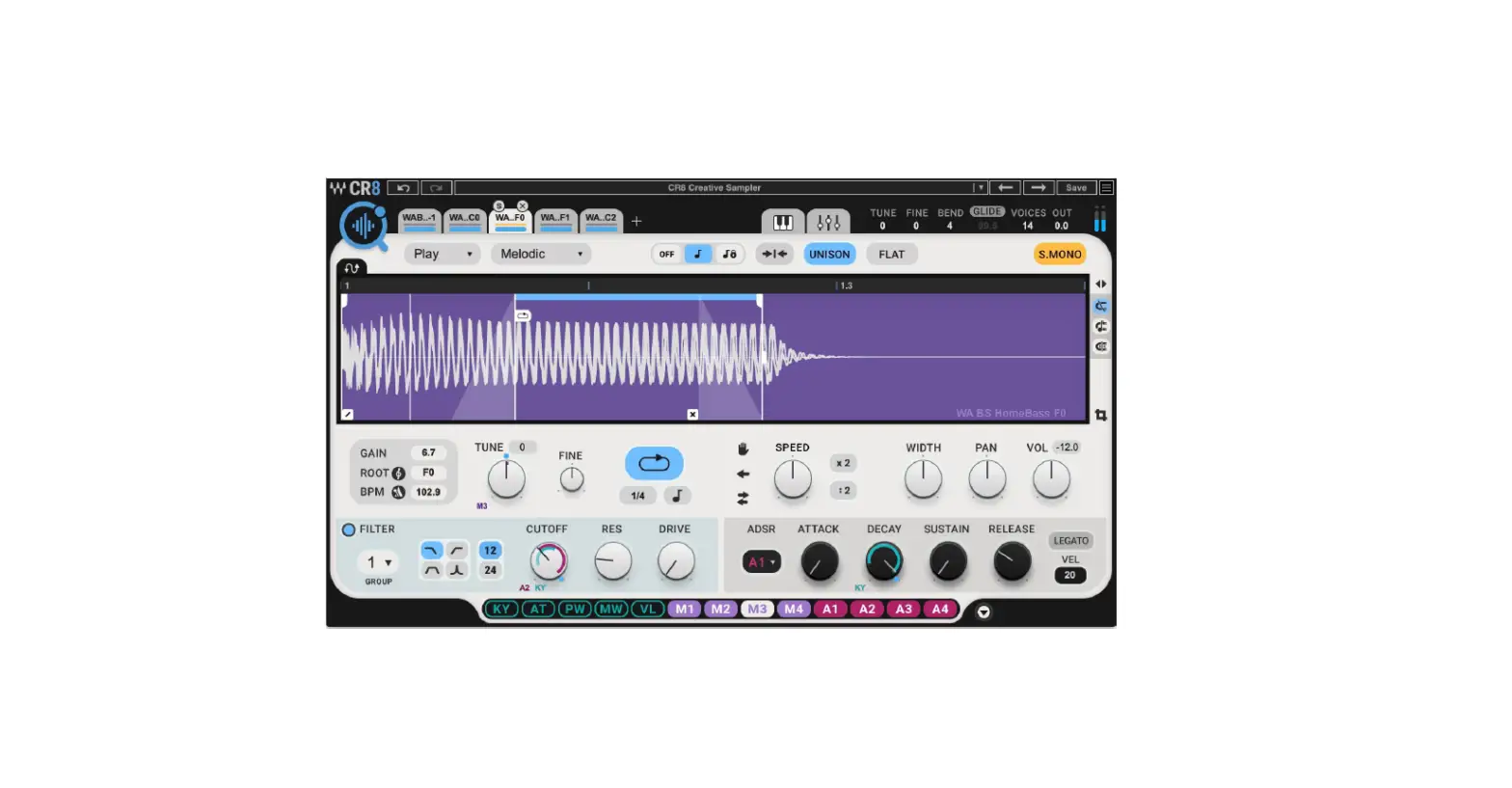Screen dimensions: 1512x788
Task: Open the modulation routing tab icon
Action: 352,268
